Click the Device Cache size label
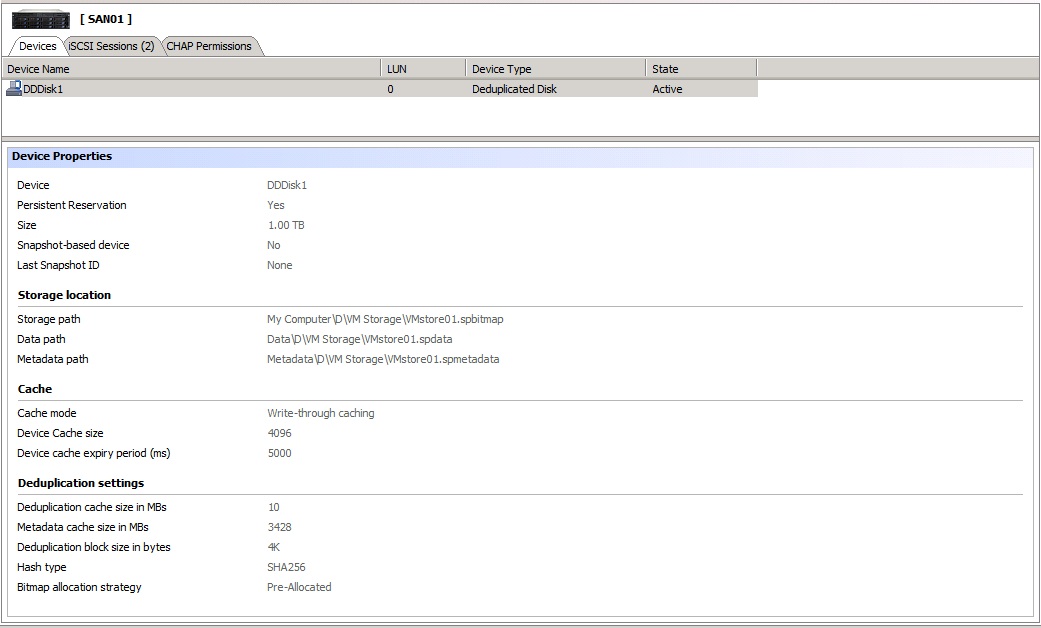 click(x=60, y=433)
